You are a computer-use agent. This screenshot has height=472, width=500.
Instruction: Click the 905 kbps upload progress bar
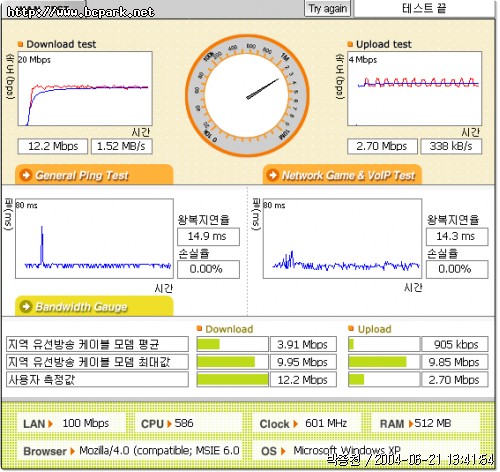[x=384, y=344]
